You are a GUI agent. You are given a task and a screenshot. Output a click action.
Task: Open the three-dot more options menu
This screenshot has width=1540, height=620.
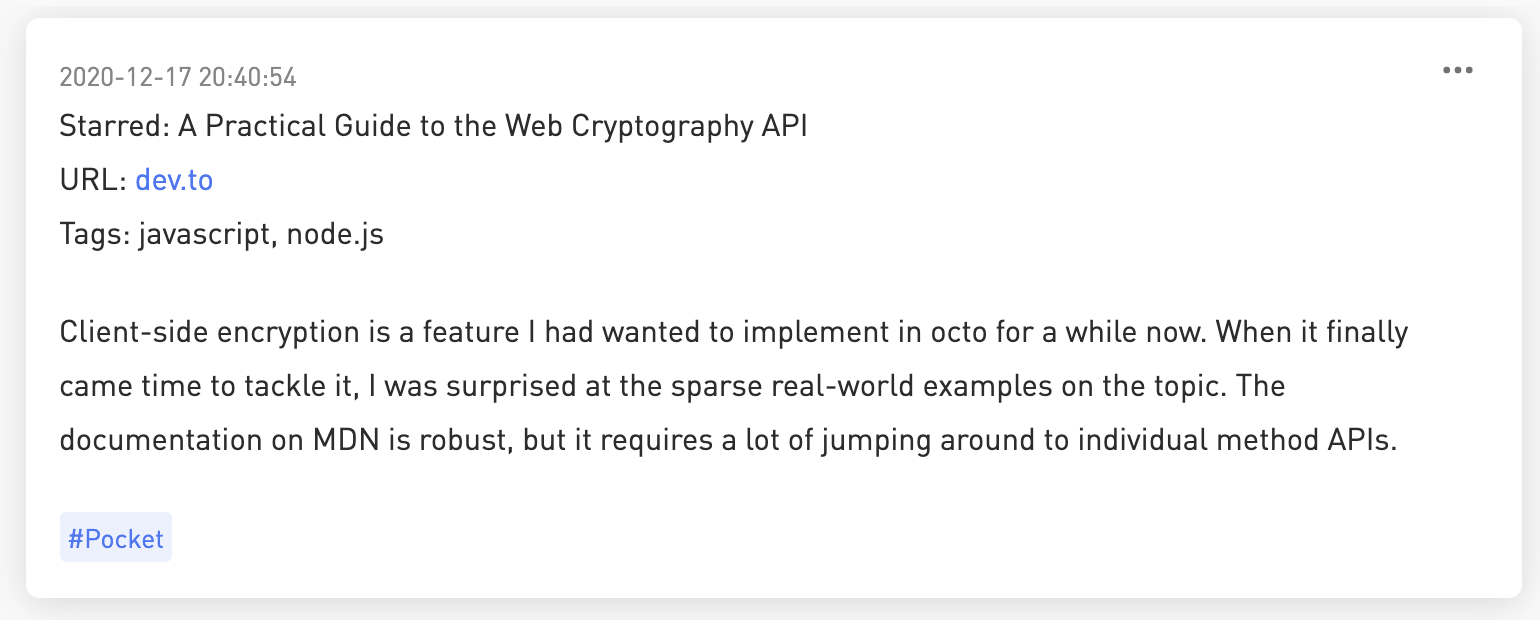click(1457, 71)
